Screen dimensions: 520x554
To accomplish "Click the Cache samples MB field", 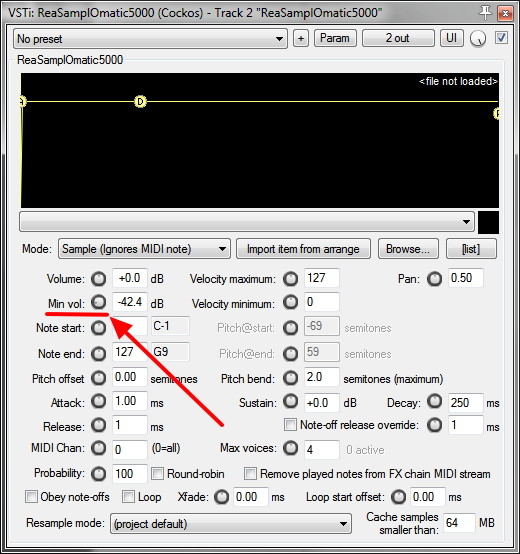I will tap(459, 523).
